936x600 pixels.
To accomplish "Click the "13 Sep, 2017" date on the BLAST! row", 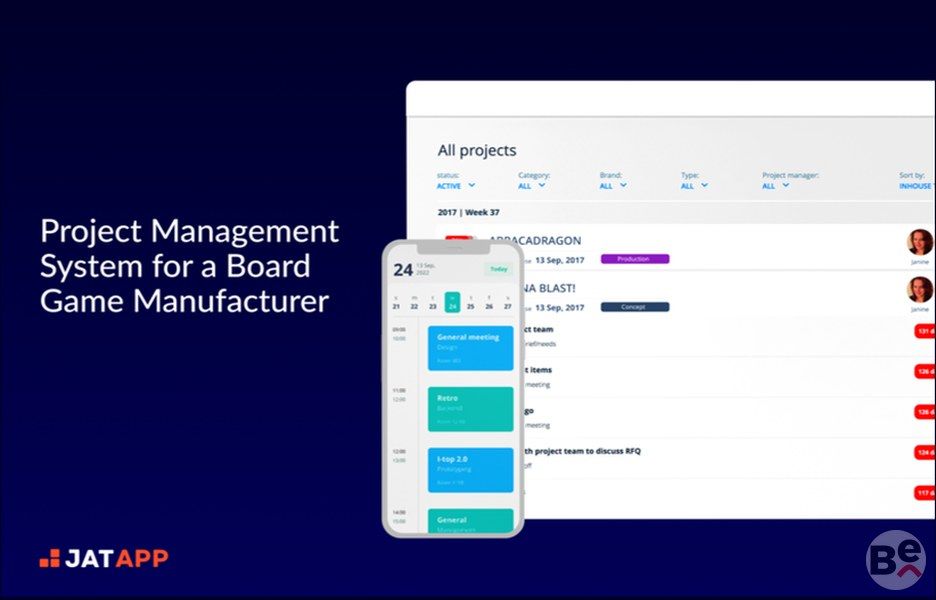I will coord(559,308).
